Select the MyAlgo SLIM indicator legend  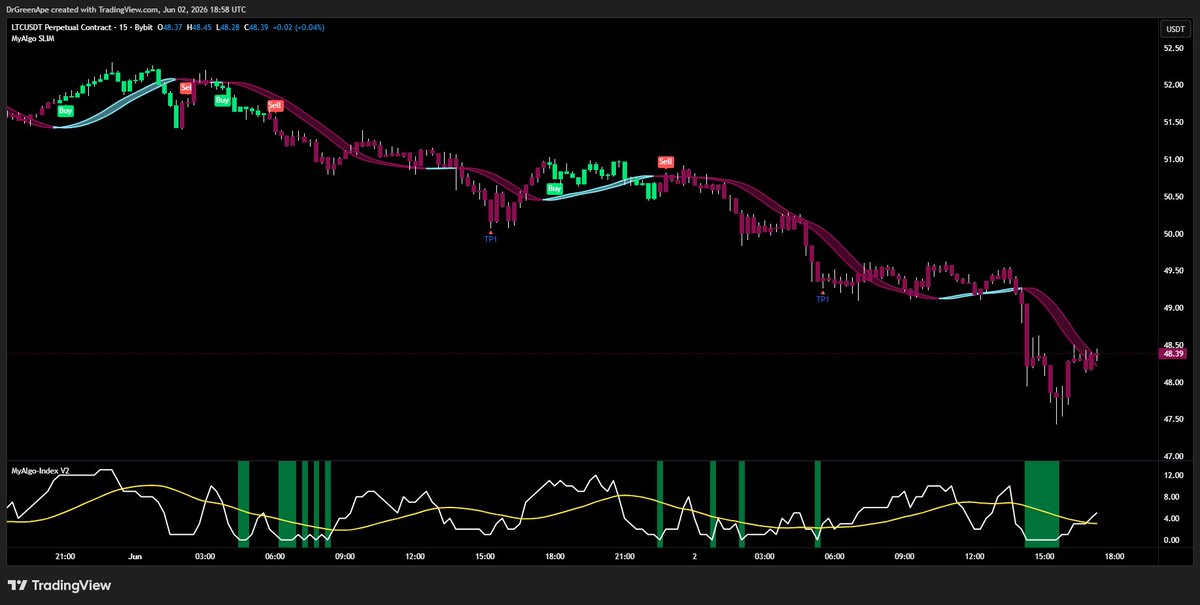coord(33,38)
